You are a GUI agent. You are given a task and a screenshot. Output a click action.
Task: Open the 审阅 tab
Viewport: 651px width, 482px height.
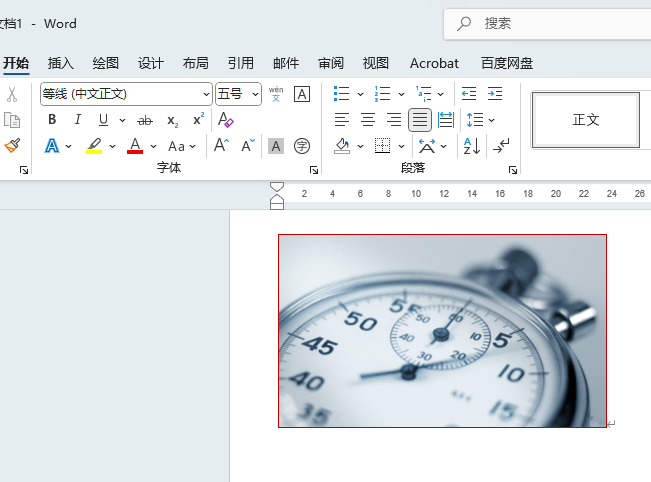coord(331,64)
